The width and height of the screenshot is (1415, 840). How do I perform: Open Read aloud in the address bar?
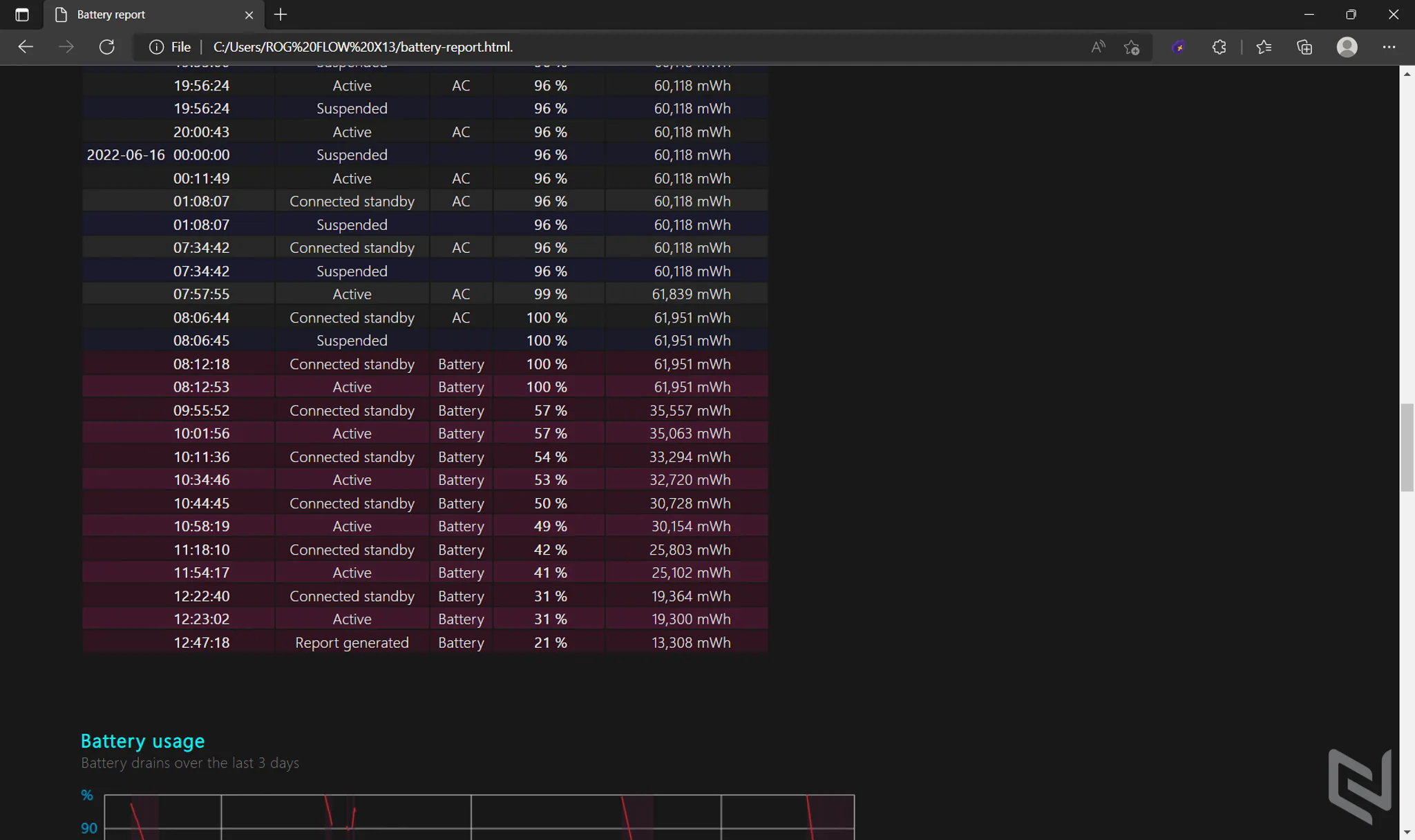click(x=1098, y=47)
